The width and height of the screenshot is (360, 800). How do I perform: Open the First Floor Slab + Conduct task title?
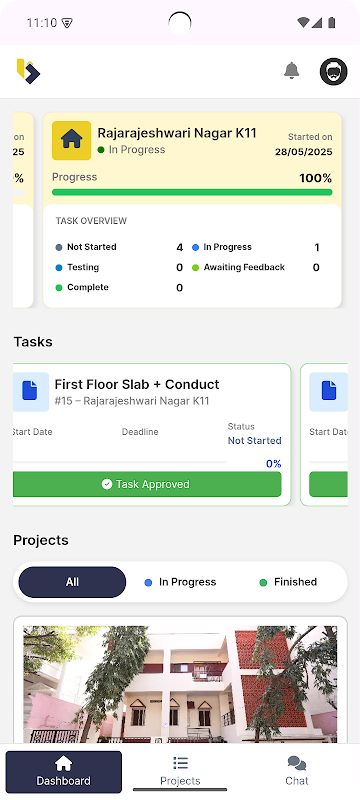coord(137,384)
